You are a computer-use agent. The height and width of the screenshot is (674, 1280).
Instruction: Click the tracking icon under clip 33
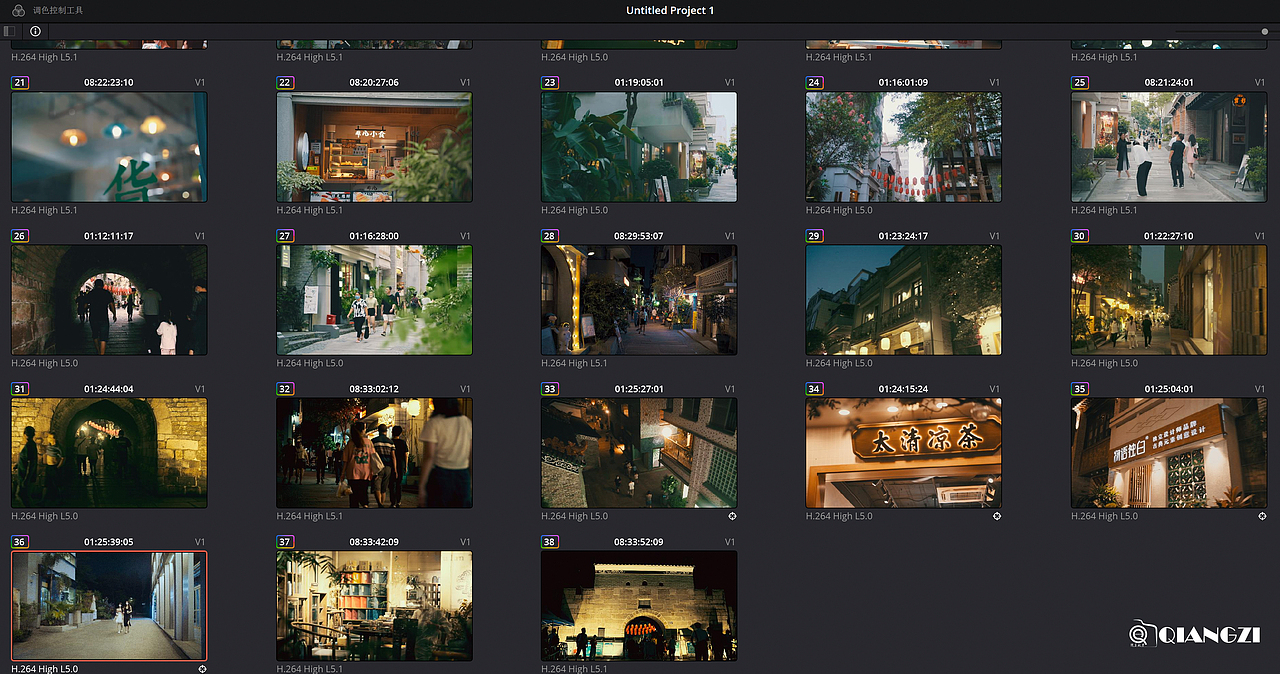click(x=732, y=516)
